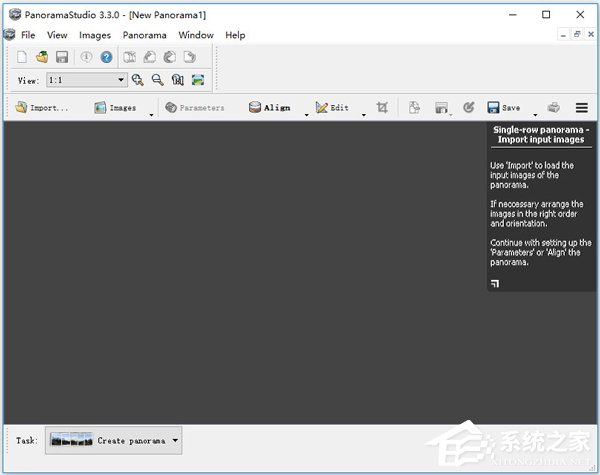Click the rotate left icon
Viewport: 600px width, 475px height.
tap(150, 57)
